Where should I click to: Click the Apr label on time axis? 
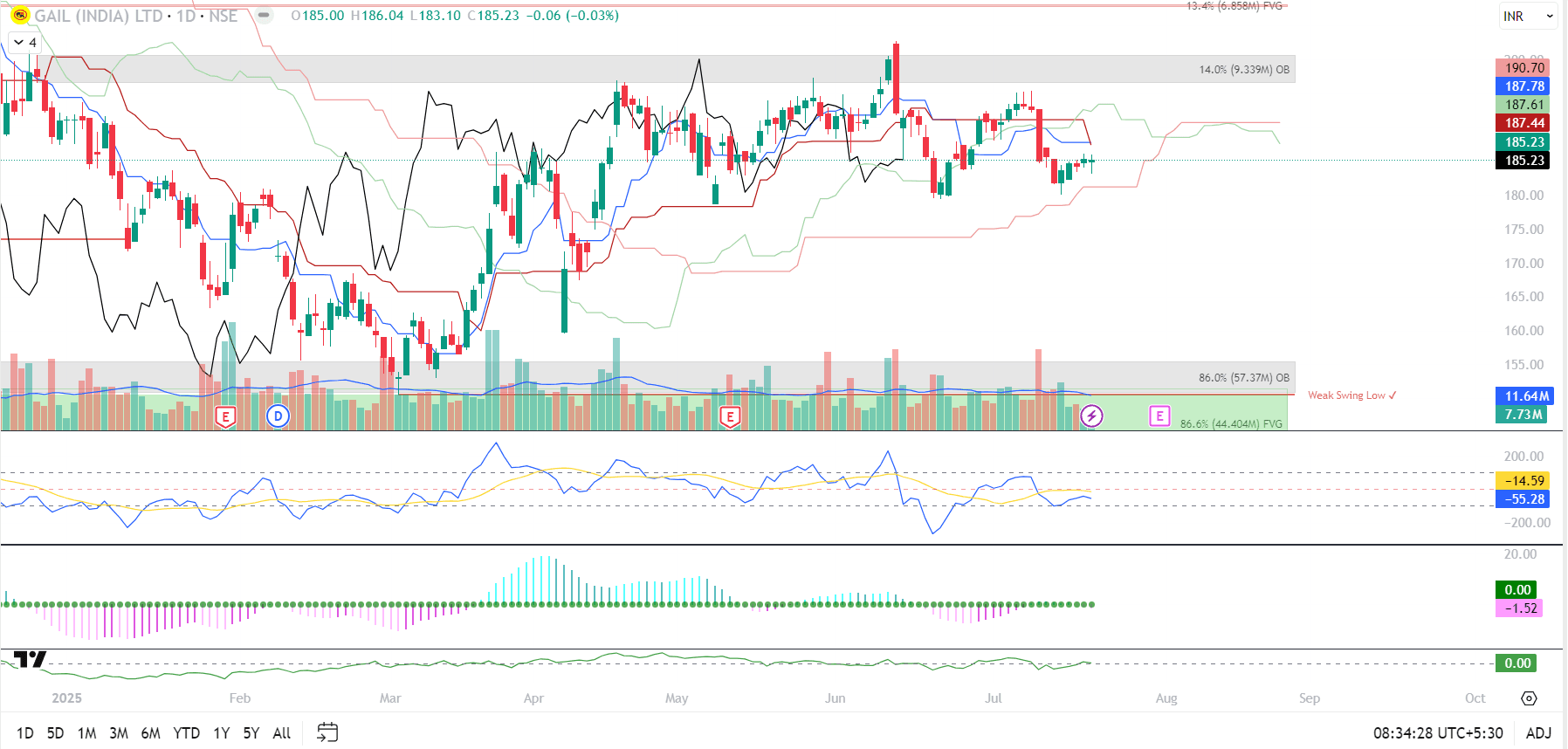[x=533, y=698]
